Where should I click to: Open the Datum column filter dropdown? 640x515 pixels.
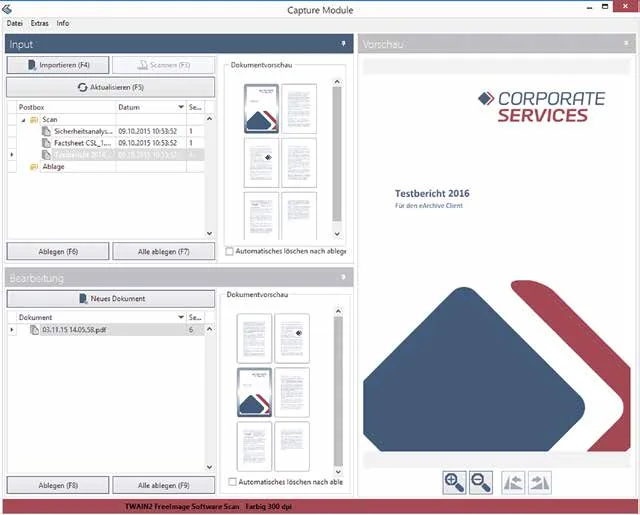tap(181, 107)
